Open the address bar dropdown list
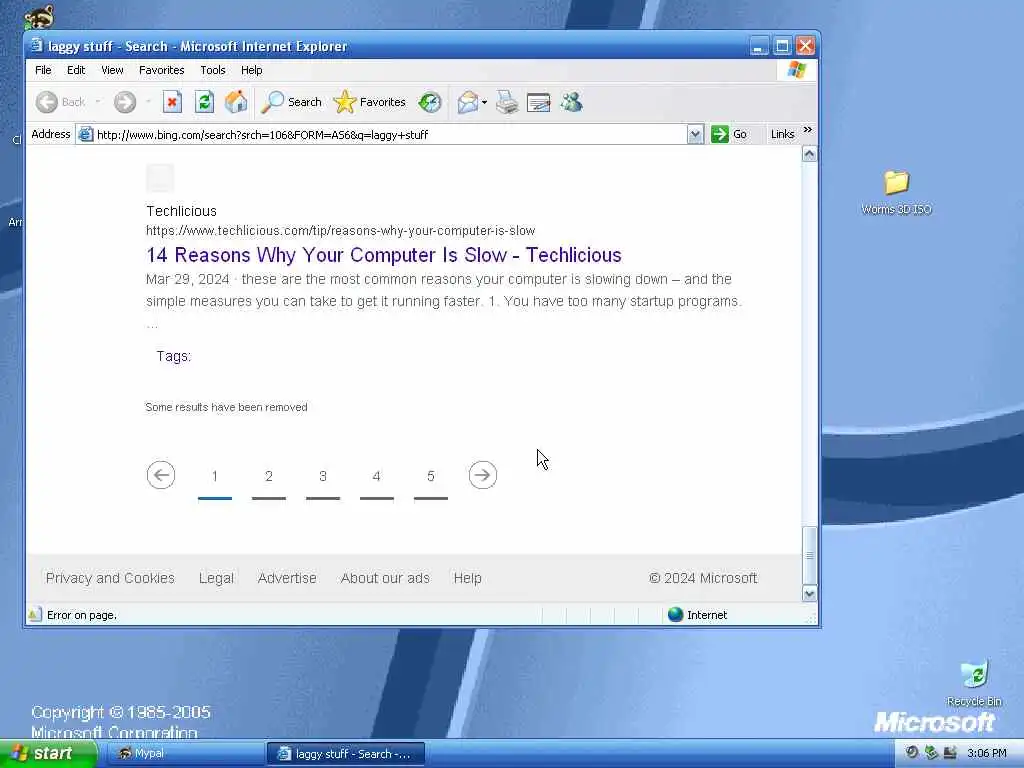 (x=695, y=135)
